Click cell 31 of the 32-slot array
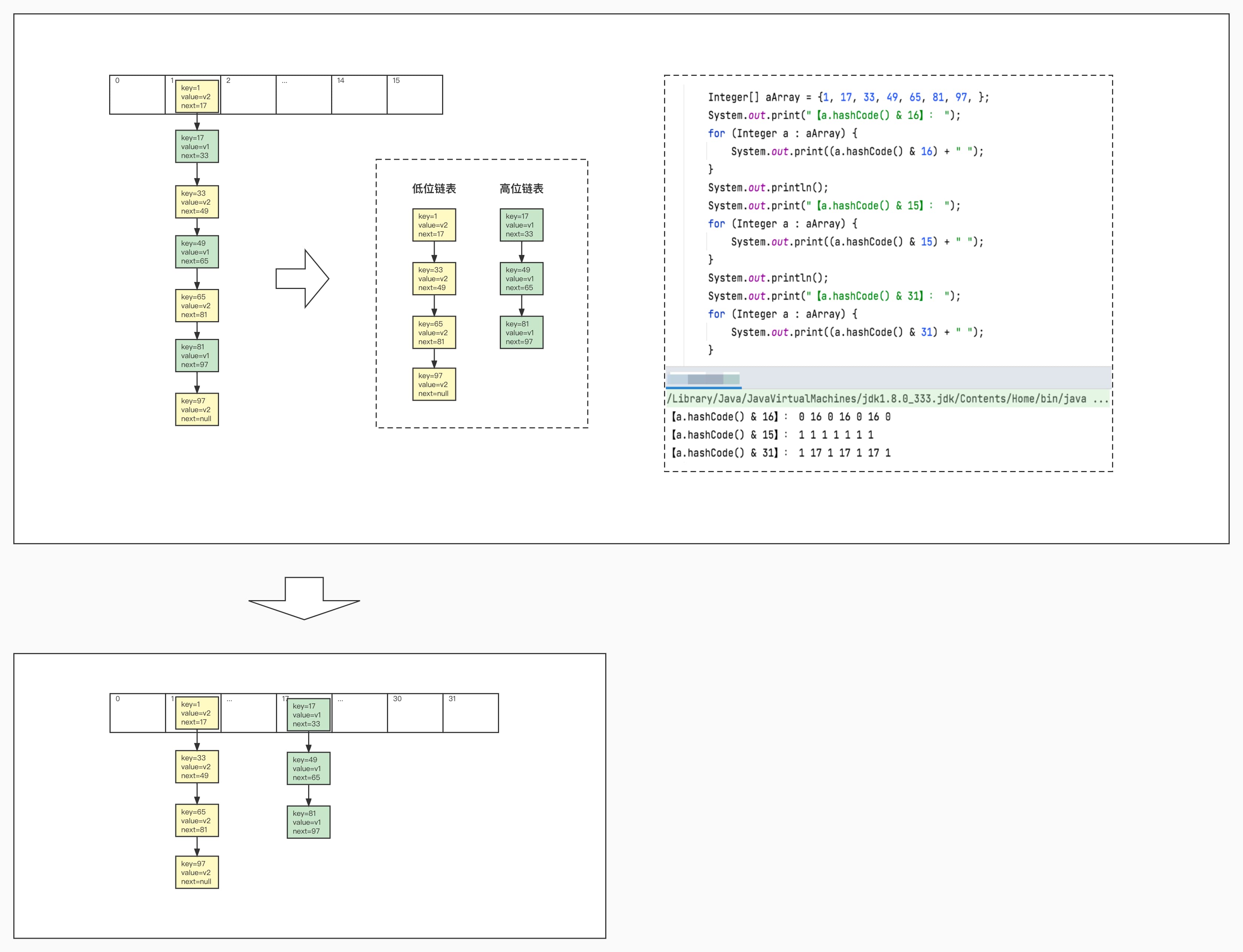This screenshot has width=1243, height=952. [x=471, y=713]
